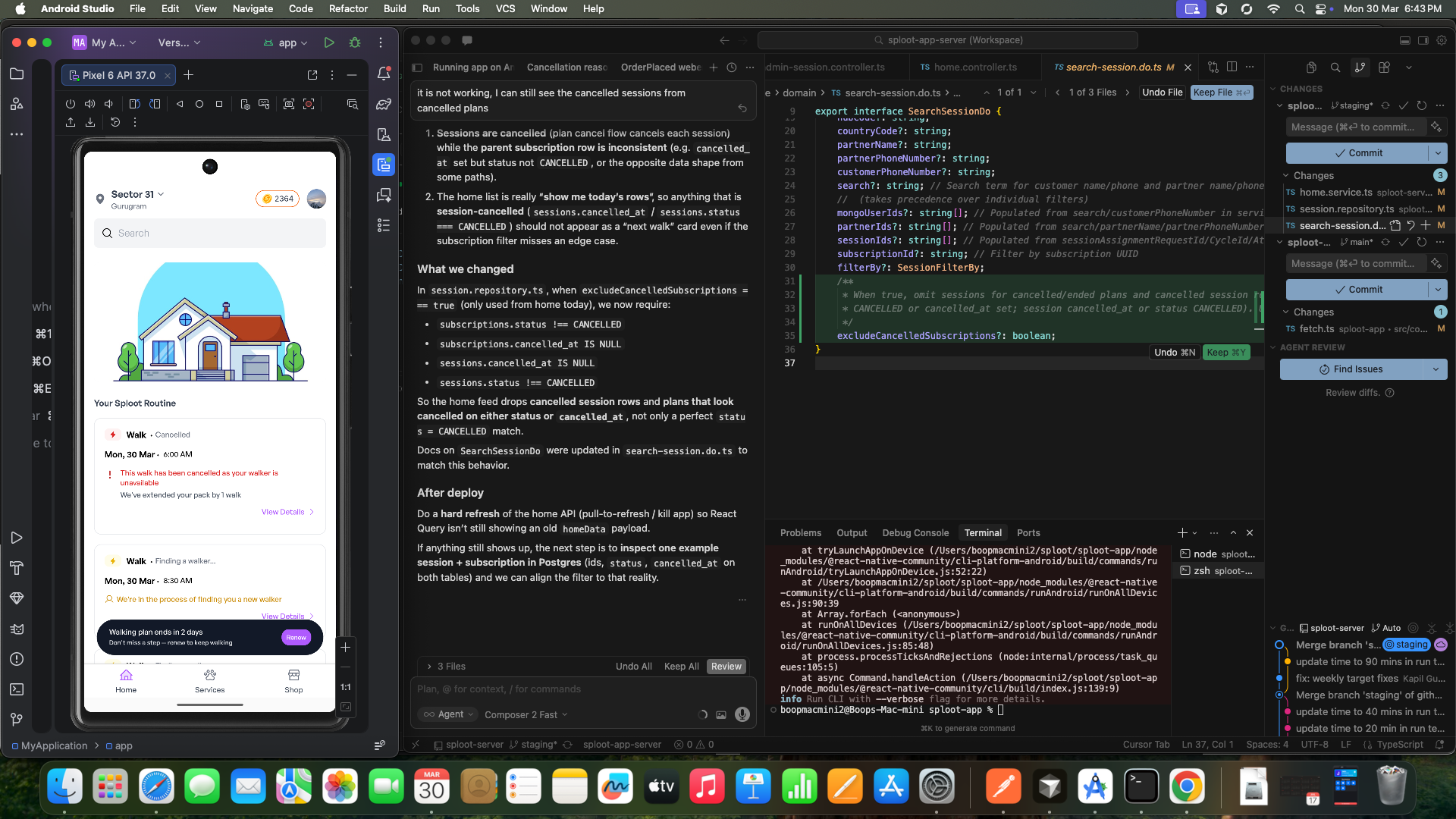Image resolution: width=1456 pixels, height=819 pixels.
Task: Click the Debug app bug icon
Action: 355,43
